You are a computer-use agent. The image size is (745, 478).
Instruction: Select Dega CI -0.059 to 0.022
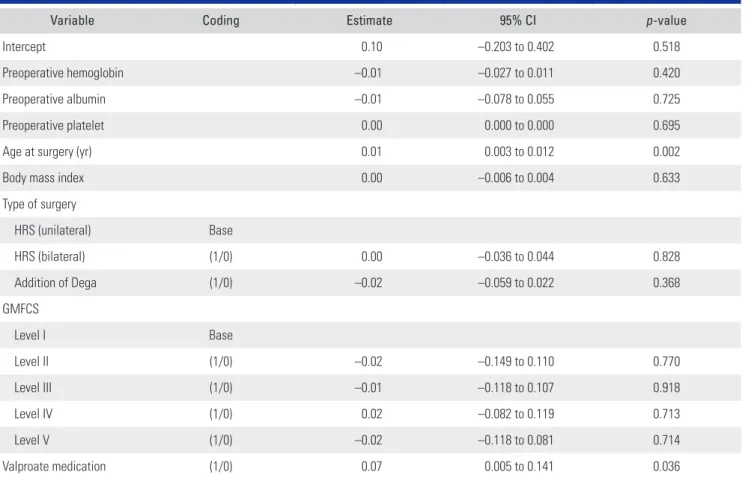(x=516, y=283)
